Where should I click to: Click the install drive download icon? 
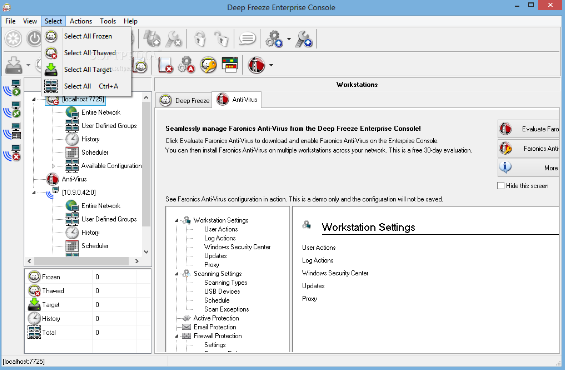(x=14, y=65)
